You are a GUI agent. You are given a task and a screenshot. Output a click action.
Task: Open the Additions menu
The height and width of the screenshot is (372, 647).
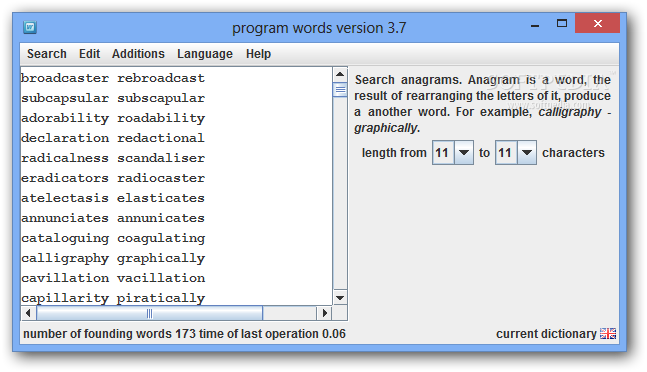pyautogui.click(x=138, y=54)
